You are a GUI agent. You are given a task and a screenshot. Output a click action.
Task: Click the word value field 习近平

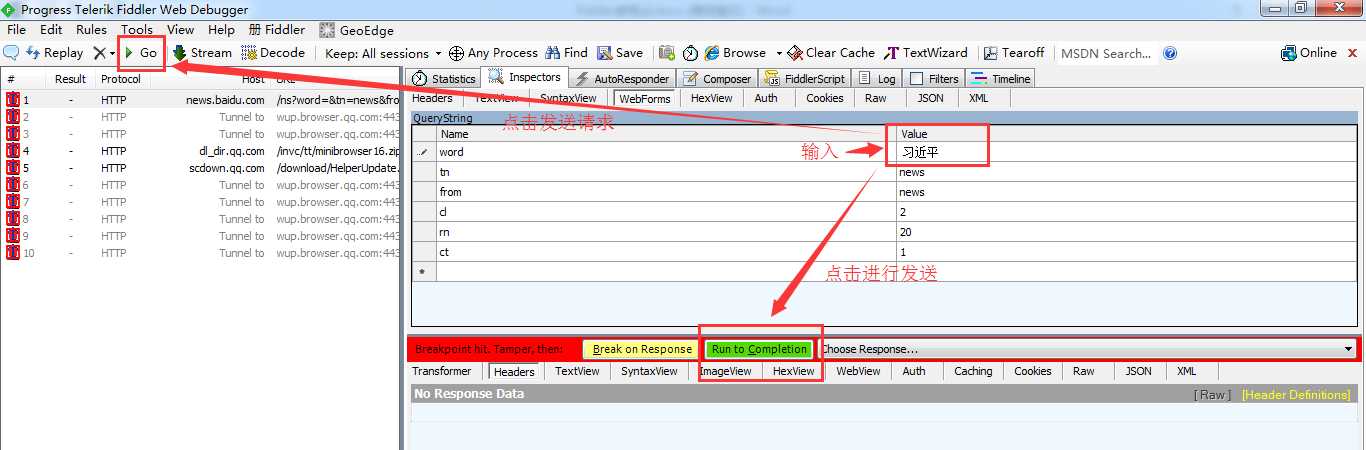pos(1126,152)
